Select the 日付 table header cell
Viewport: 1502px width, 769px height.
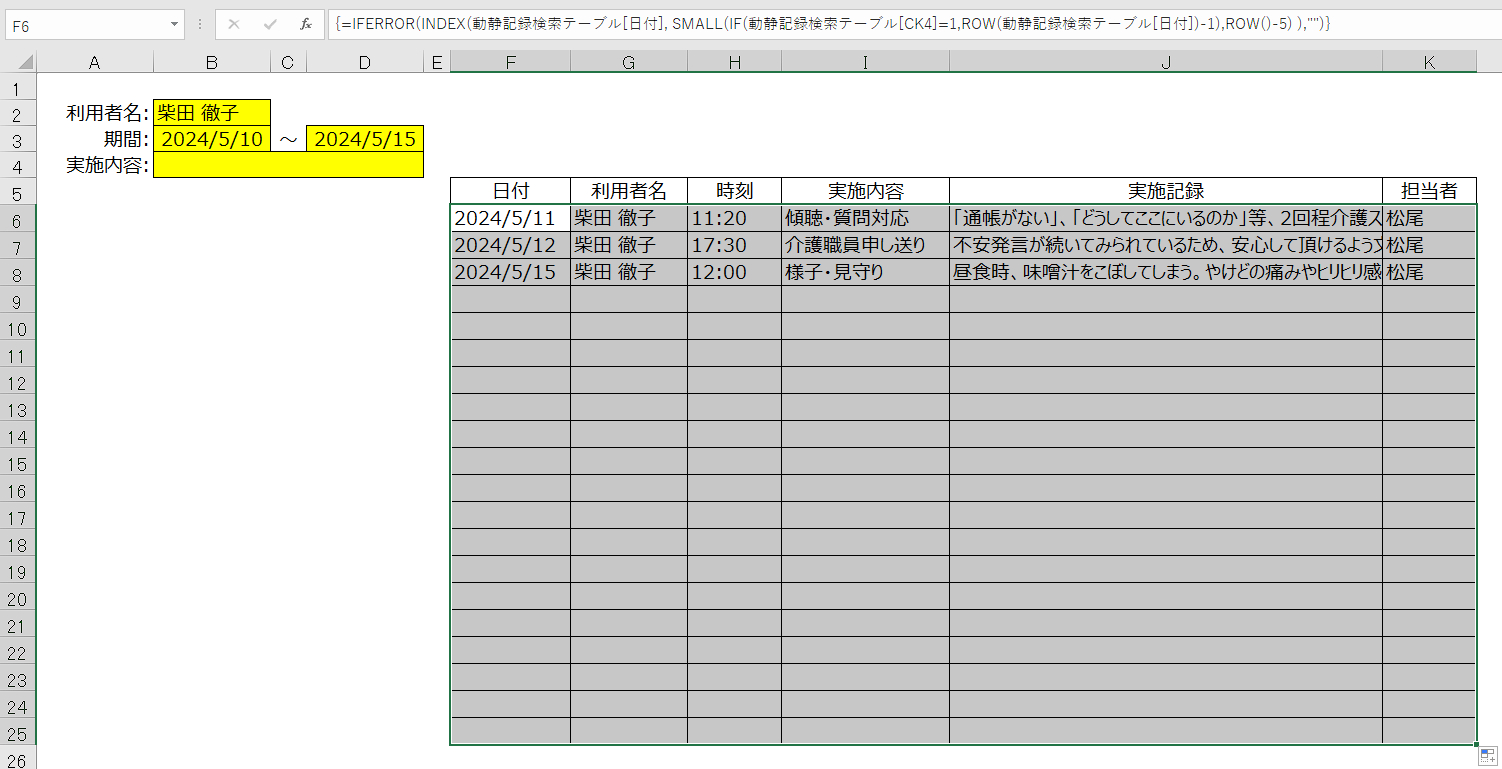coord(510,191)
